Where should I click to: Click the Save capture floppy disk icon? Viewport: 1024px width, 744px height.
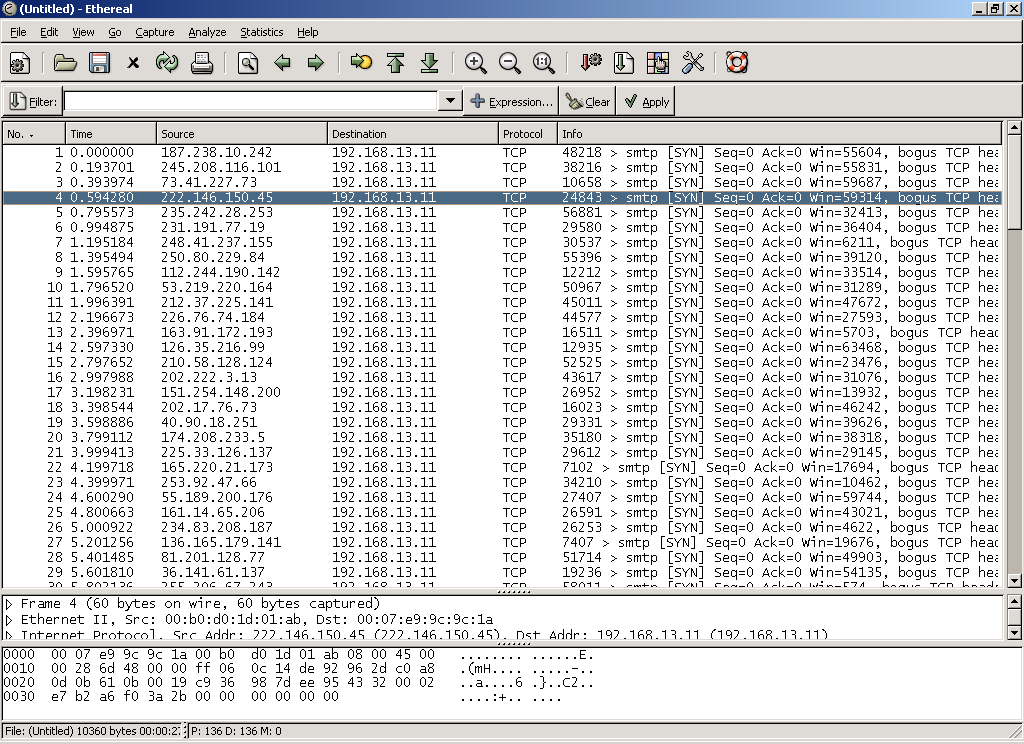(99, 64)
